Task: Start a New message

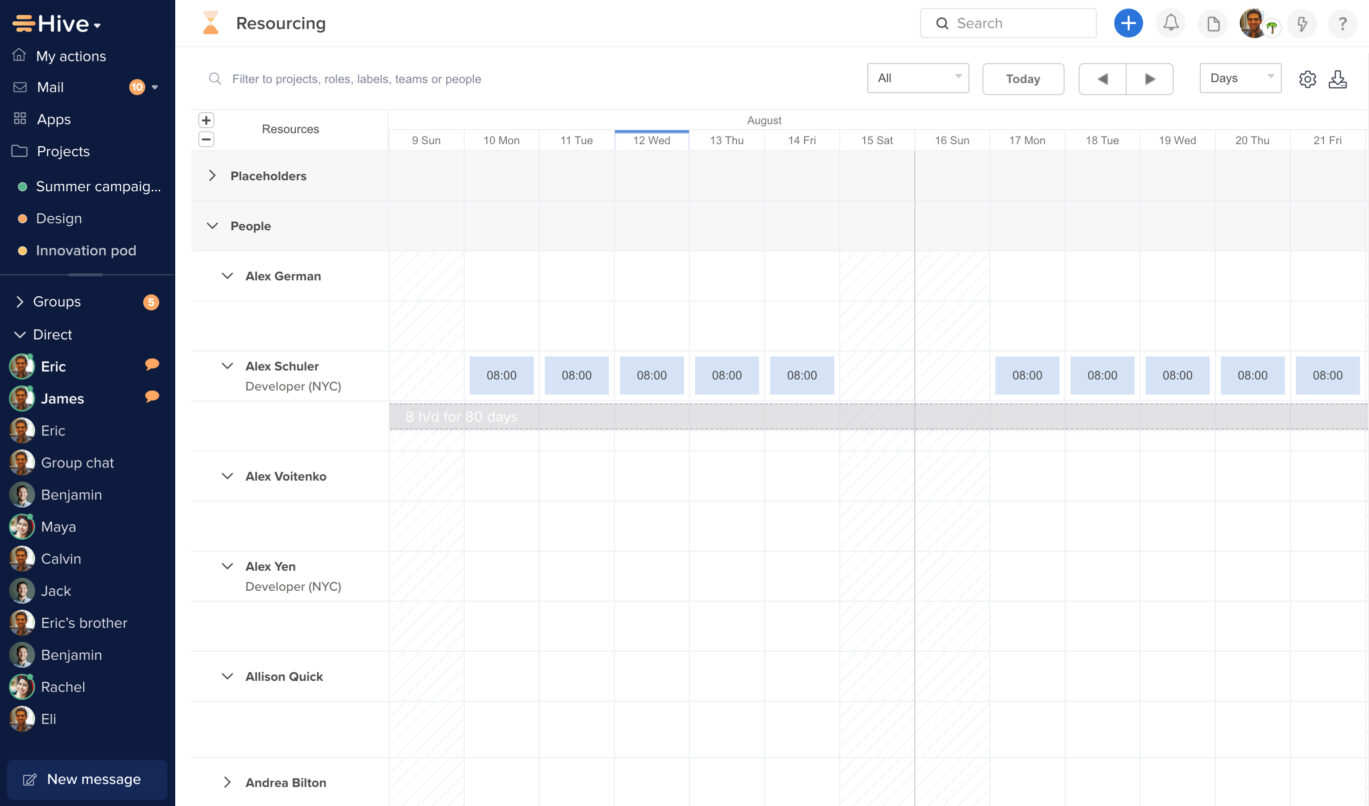Action: point(87,779)
